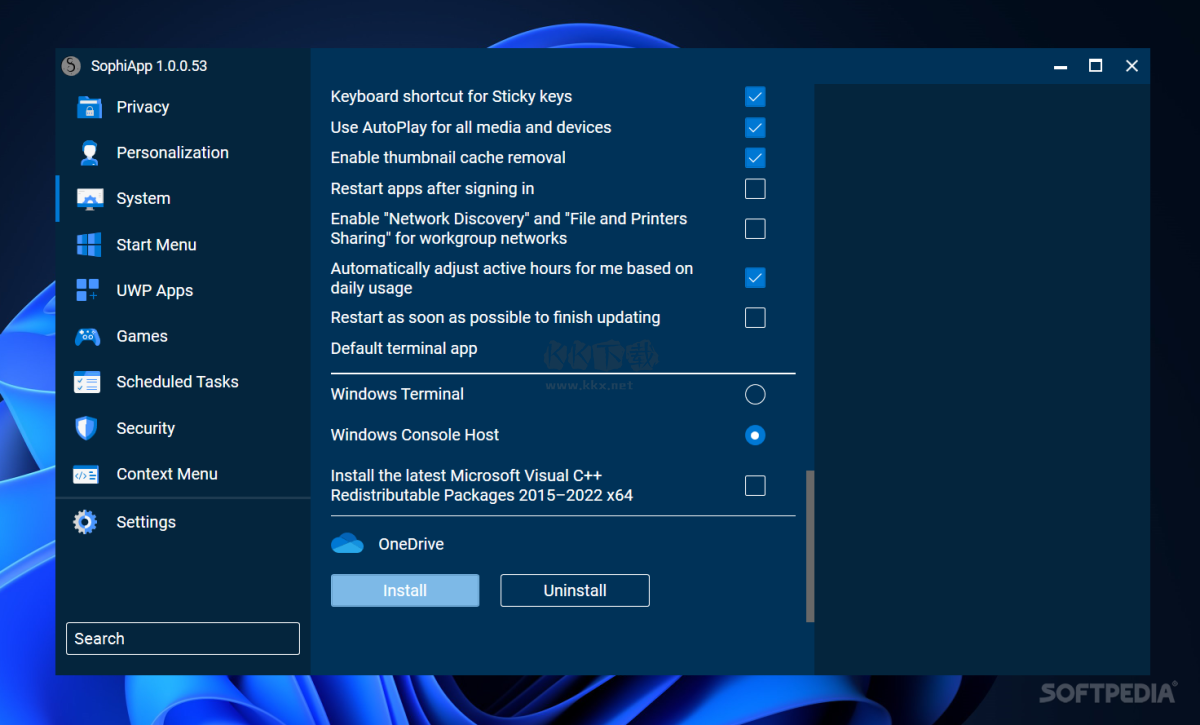Click the OneDrive Uninstall button
This screenshot has height=725, width=1200.
tap(575, 590)
